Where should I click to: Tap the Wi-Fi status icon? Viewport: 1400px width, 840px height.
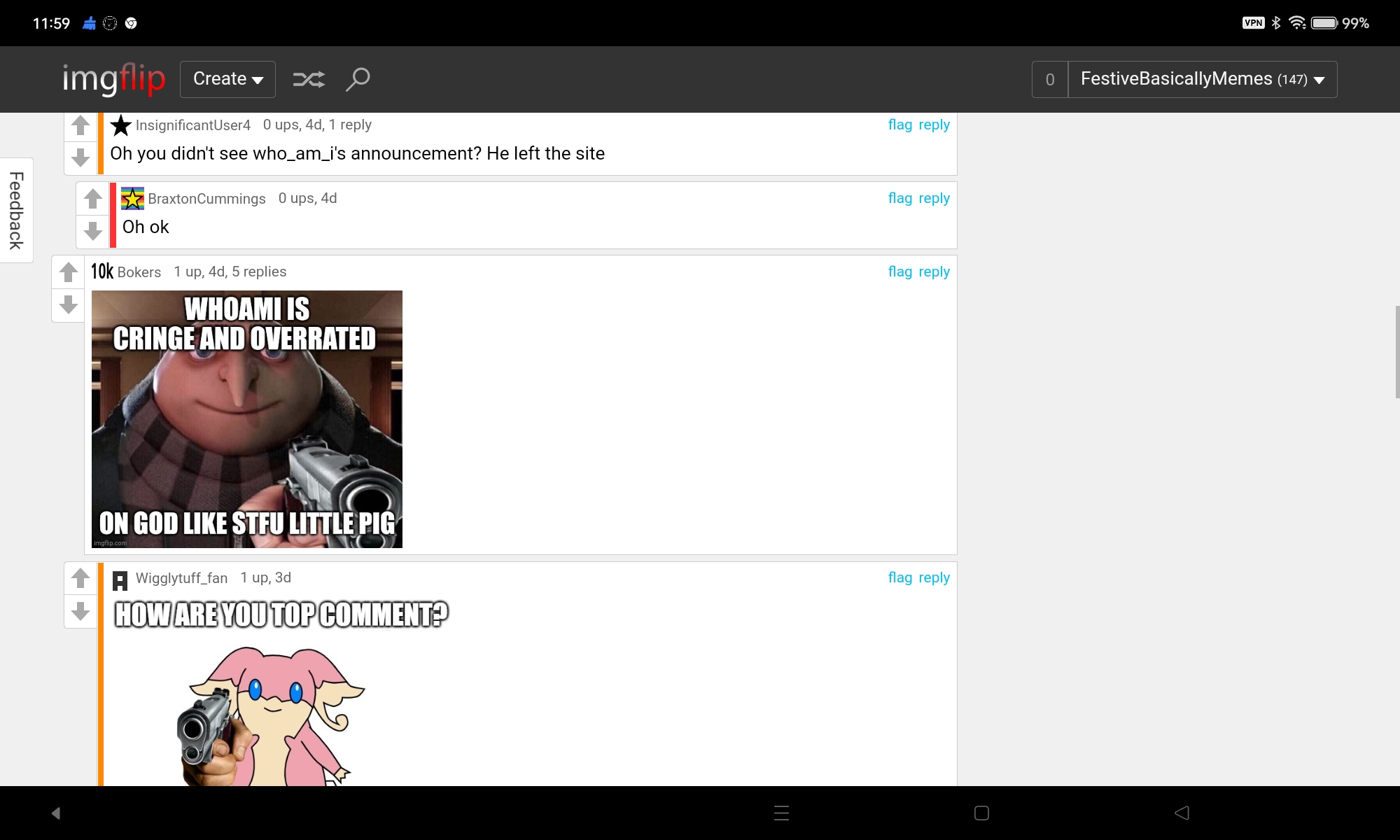[x=1297, y=23]
